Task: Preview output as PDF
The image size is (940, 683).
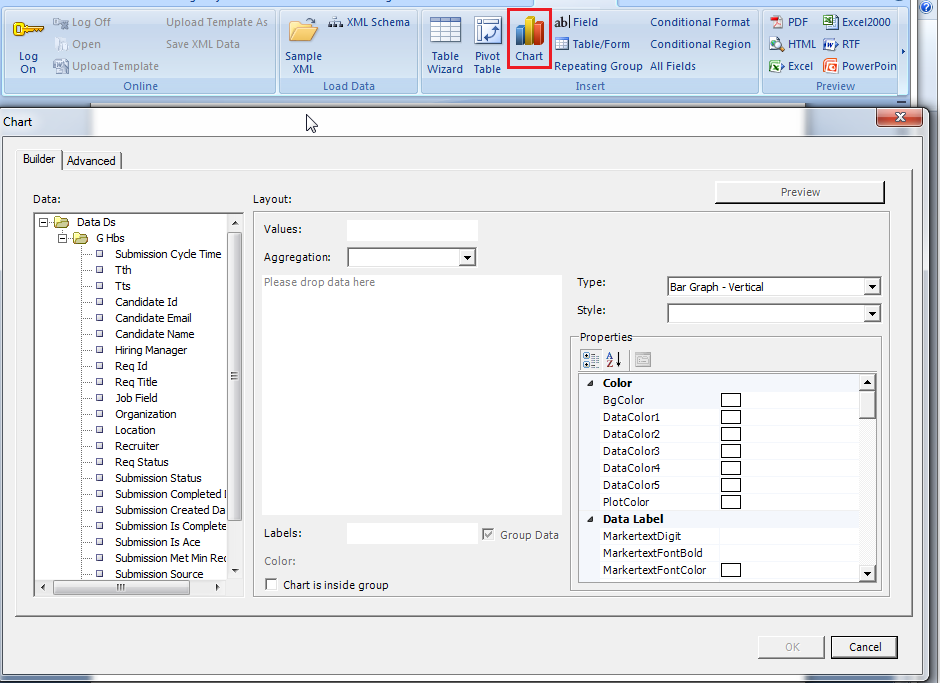Action: click(789, 22)
